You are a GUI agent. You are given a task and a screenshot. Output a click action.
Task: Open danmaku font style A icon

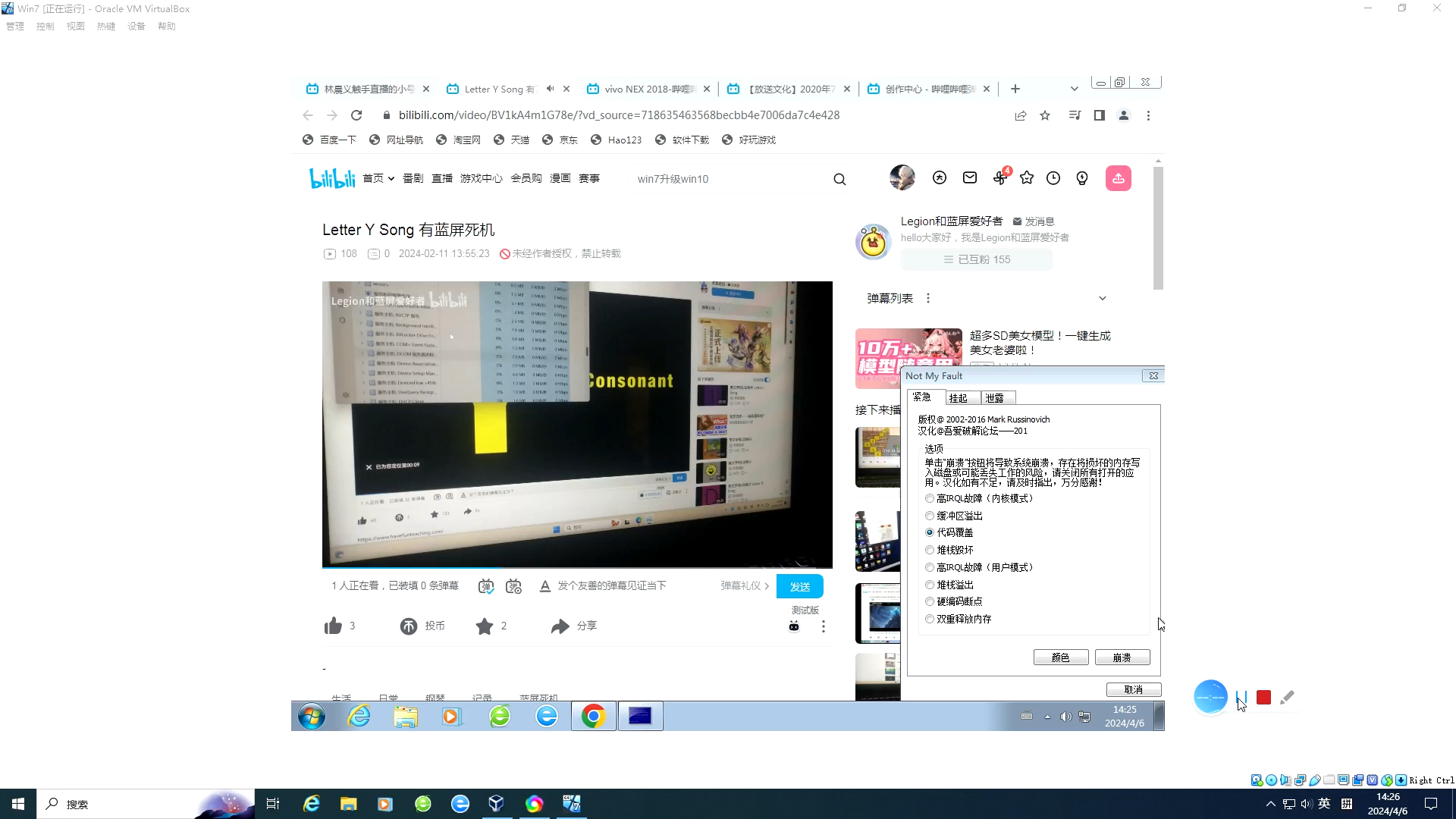(544, 586)
